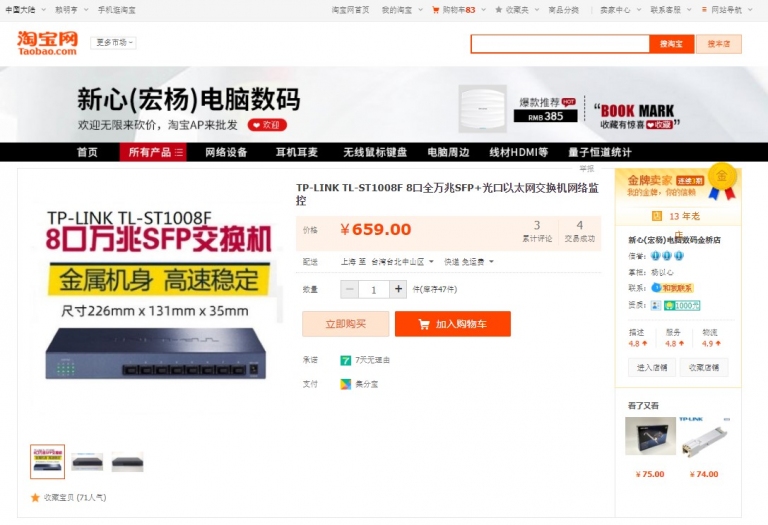Image resolution: width=768 pixels, height=525 pixels.
Task: Open the 线材HDMI等 shop nav tab
Action: pos(519,152)
